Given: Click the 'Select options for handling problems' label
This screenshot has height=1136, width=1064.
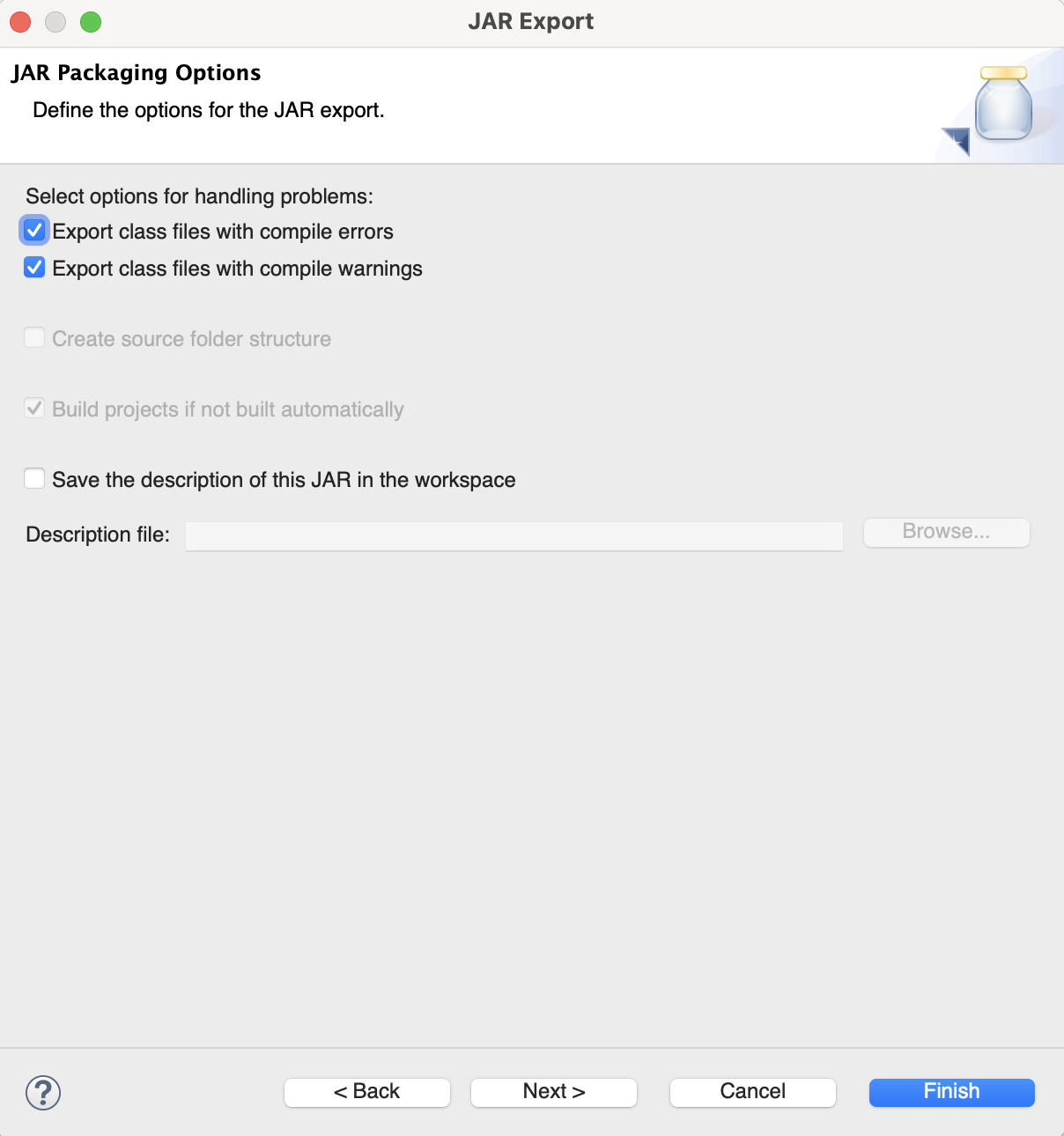Looking at the screenshot, I should (x=199, y=196).
